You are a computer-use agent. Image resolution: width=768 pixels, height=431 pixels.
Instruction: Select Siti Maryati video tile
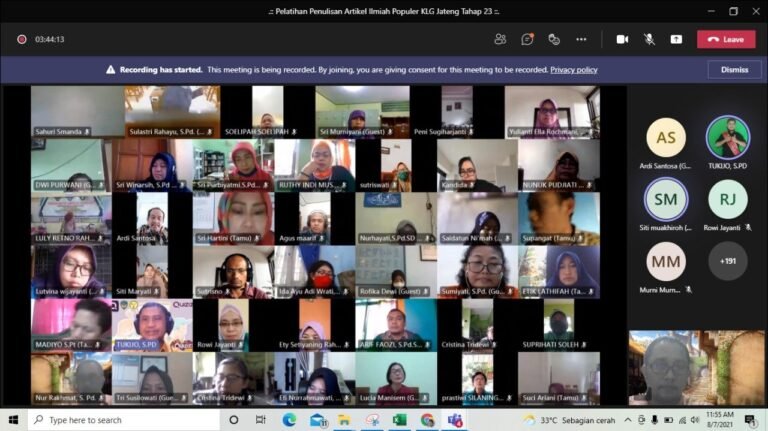(152, 272)
